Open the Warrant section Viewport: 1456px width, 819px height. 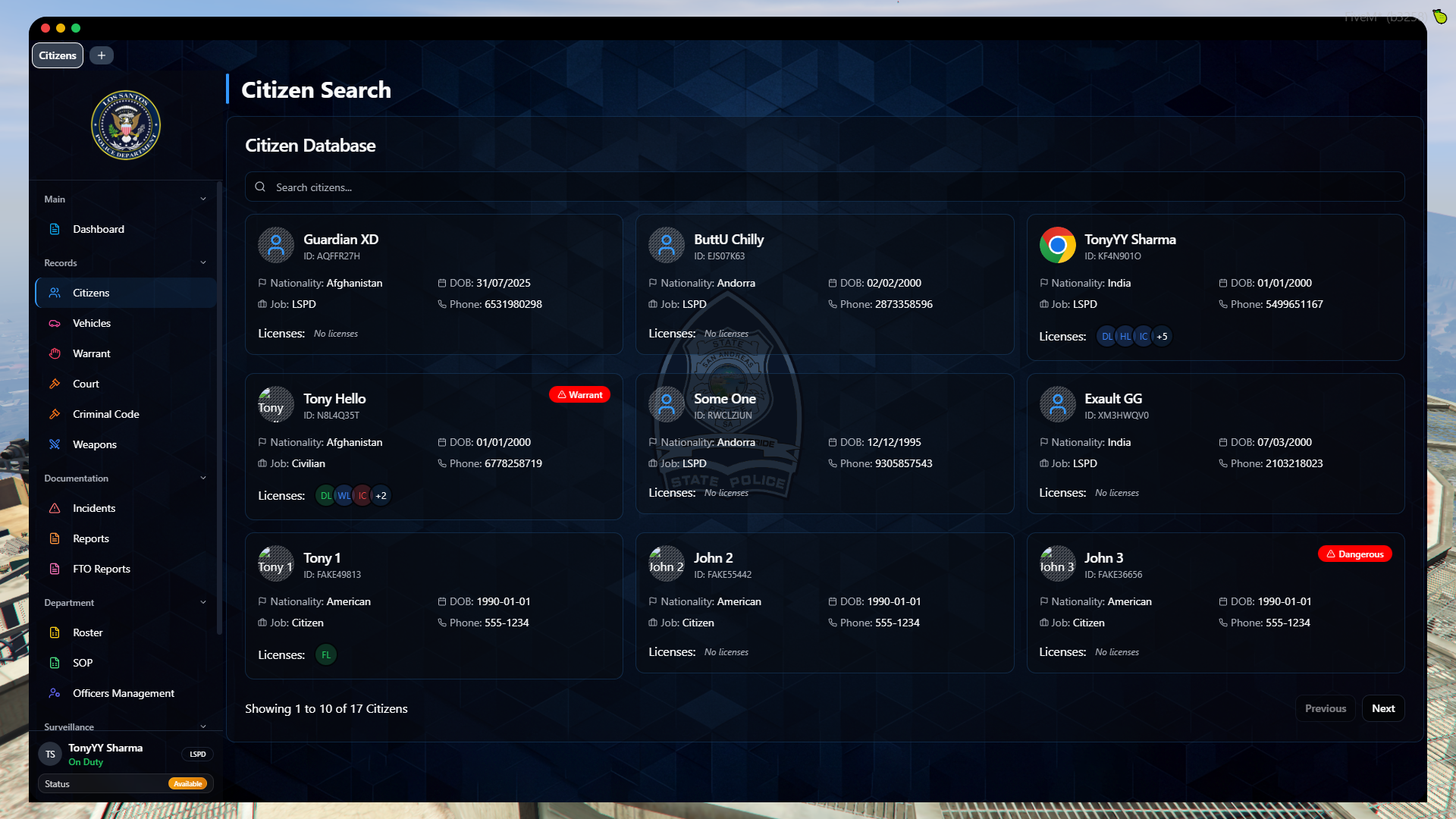tap(91, 353)
